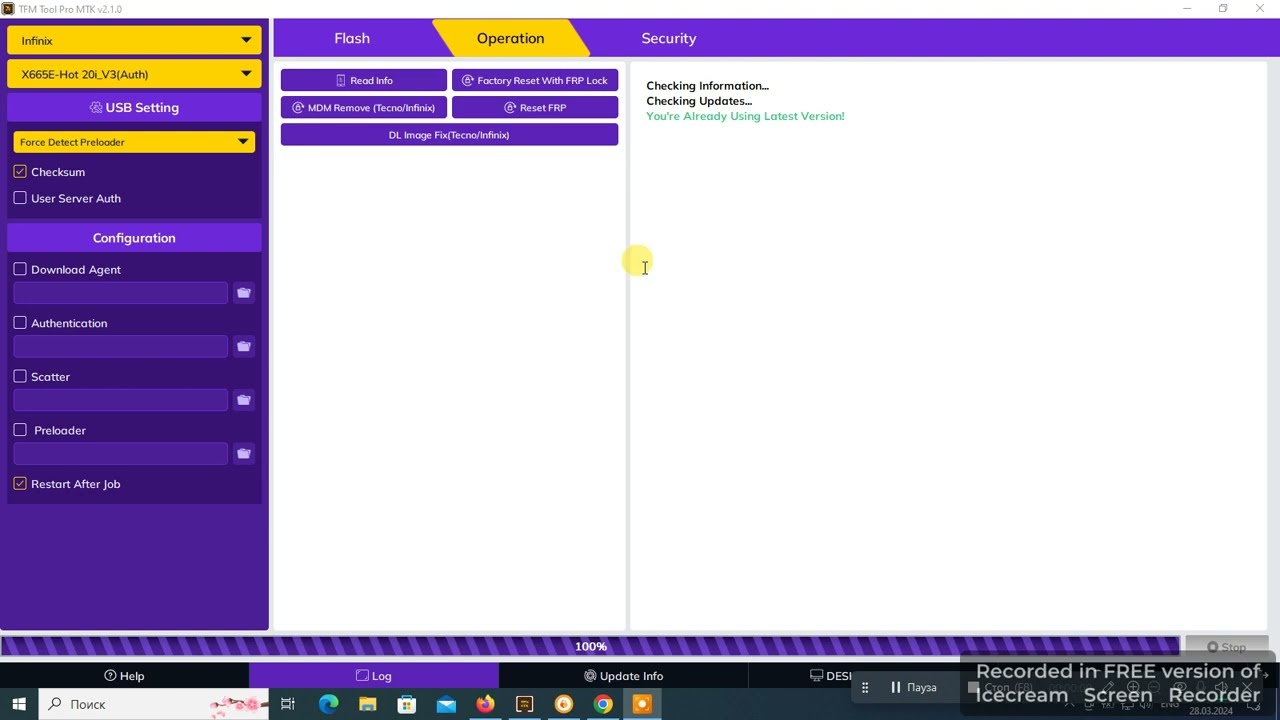Open the Security tab
This screenshot has height=720, width=1280.
click(669, 38)
